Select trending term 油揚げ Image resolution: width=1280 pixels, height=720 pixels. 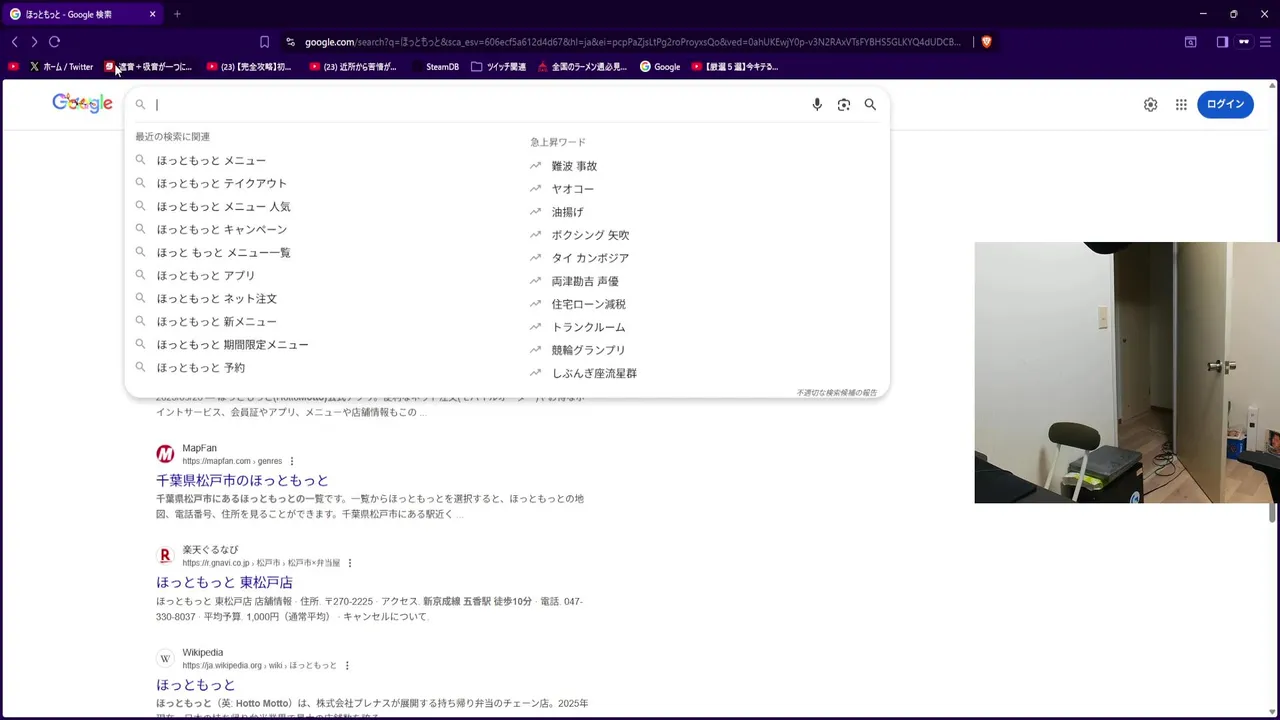[x=567, y=212]
